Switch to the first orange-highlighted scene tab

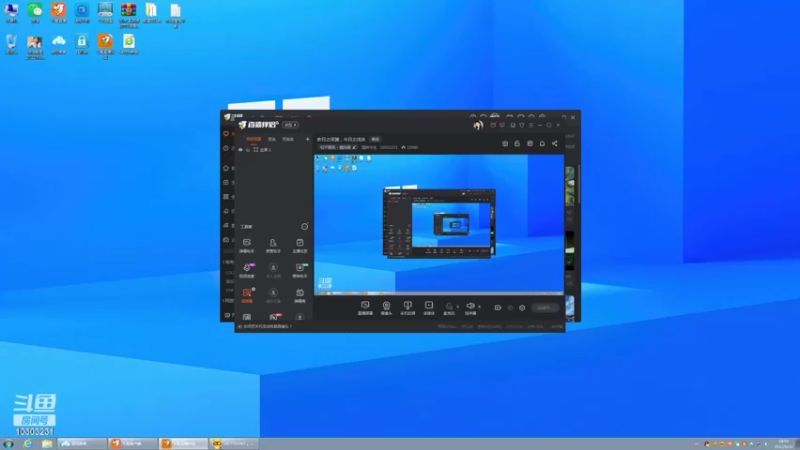[254, 139]
